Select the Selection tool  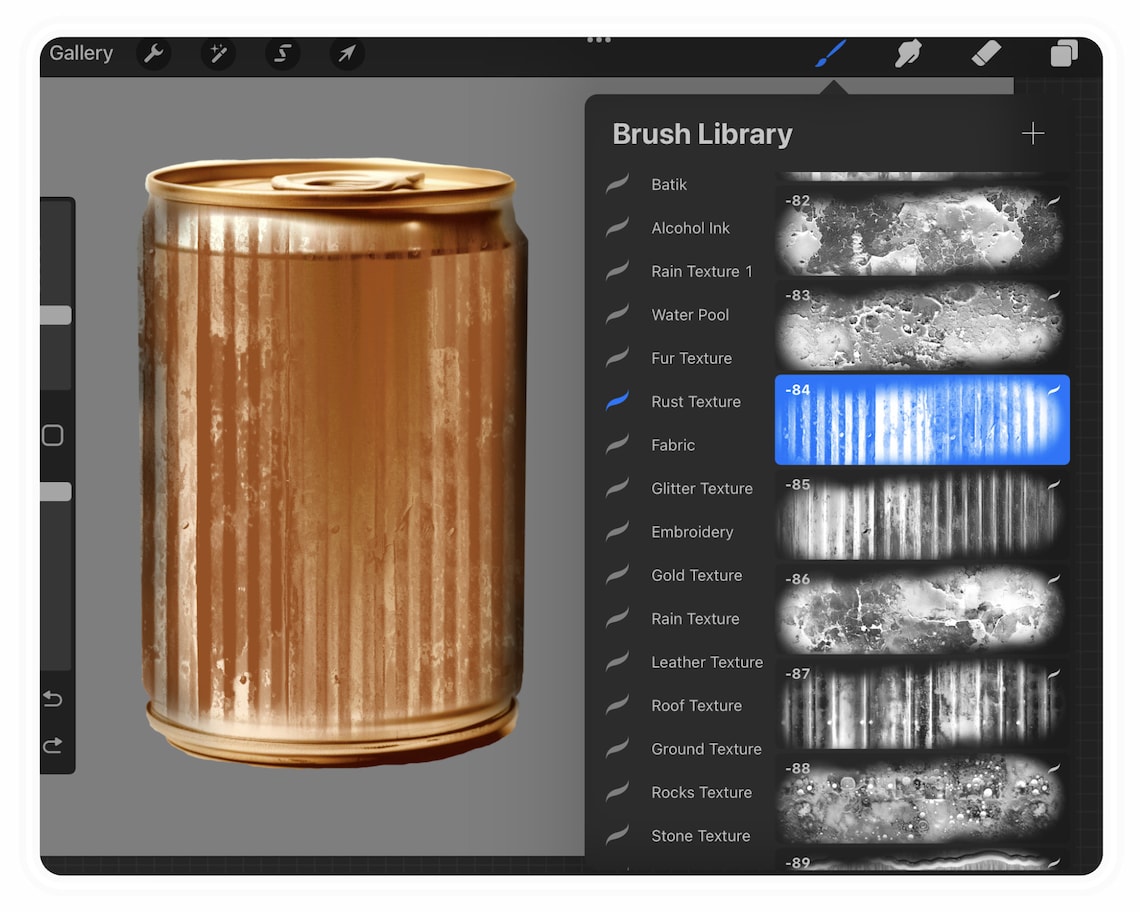point(282,54)
